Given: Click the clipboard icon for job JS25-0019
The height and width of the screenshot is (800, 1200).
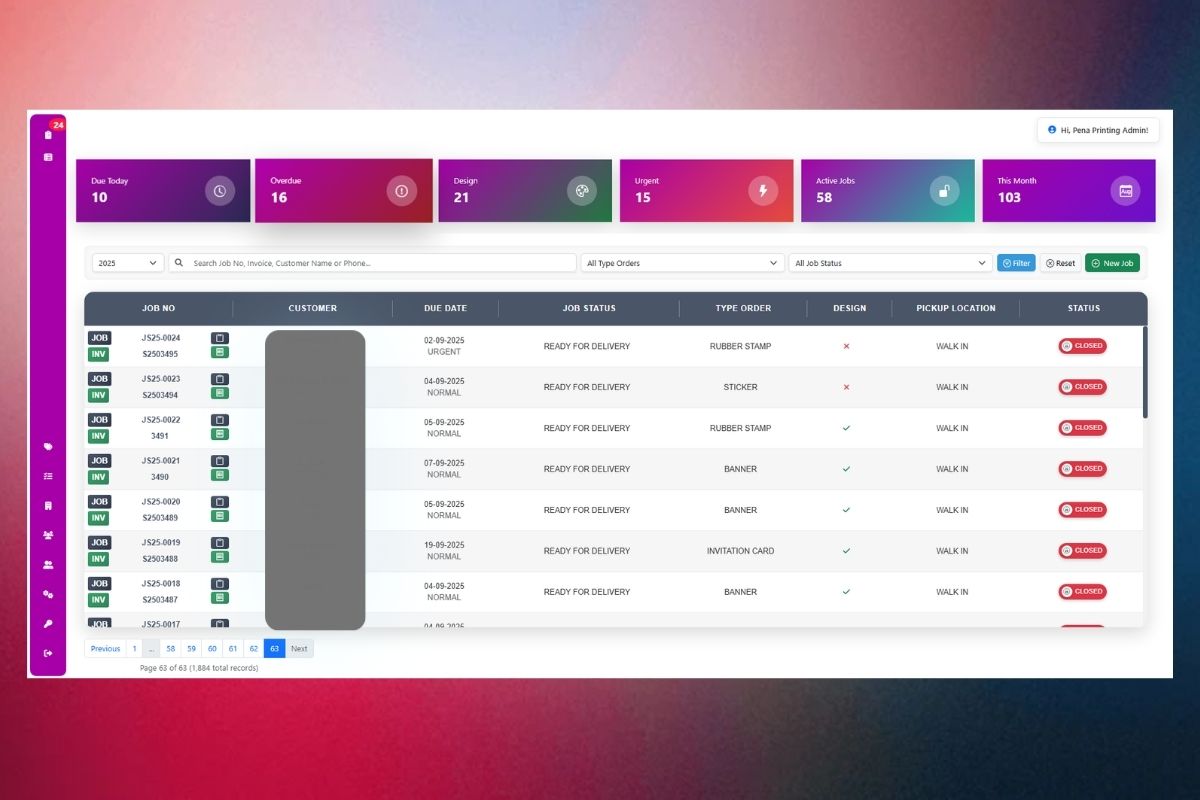Looking at the screenshot, I should point(220,543).
